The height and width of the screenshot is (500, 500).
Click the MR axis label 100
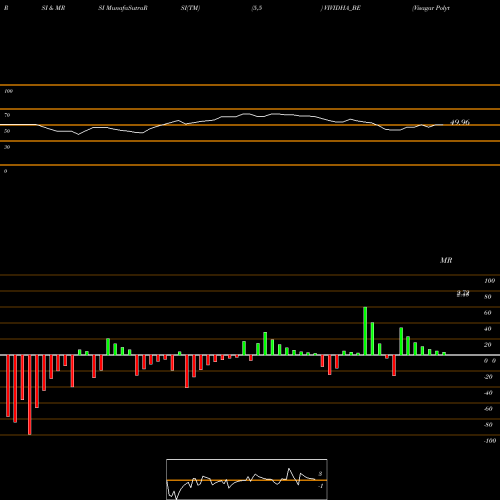(489, 281)
